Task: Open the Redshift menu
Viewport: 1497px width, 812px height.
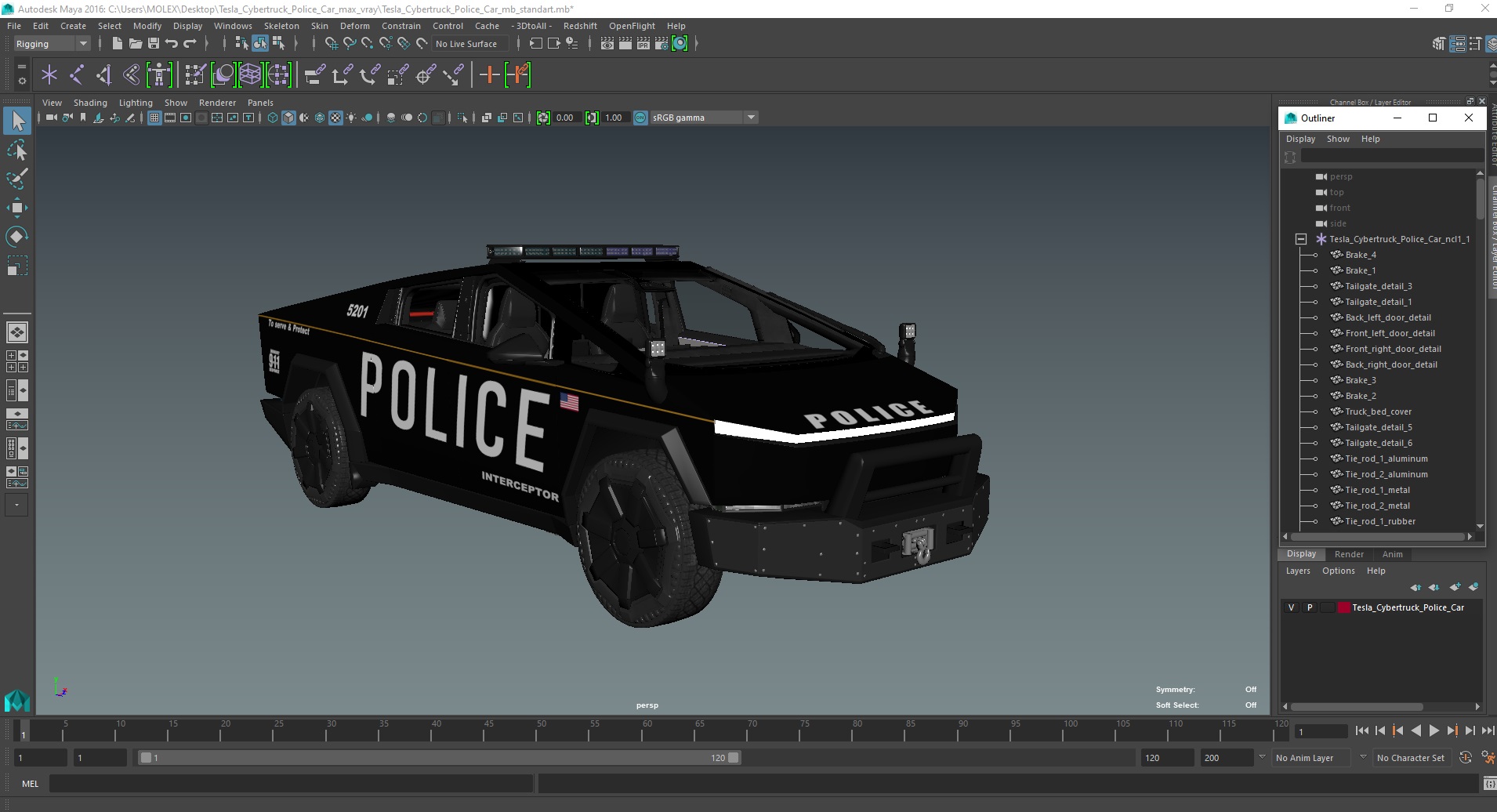Action: [580, 26]
